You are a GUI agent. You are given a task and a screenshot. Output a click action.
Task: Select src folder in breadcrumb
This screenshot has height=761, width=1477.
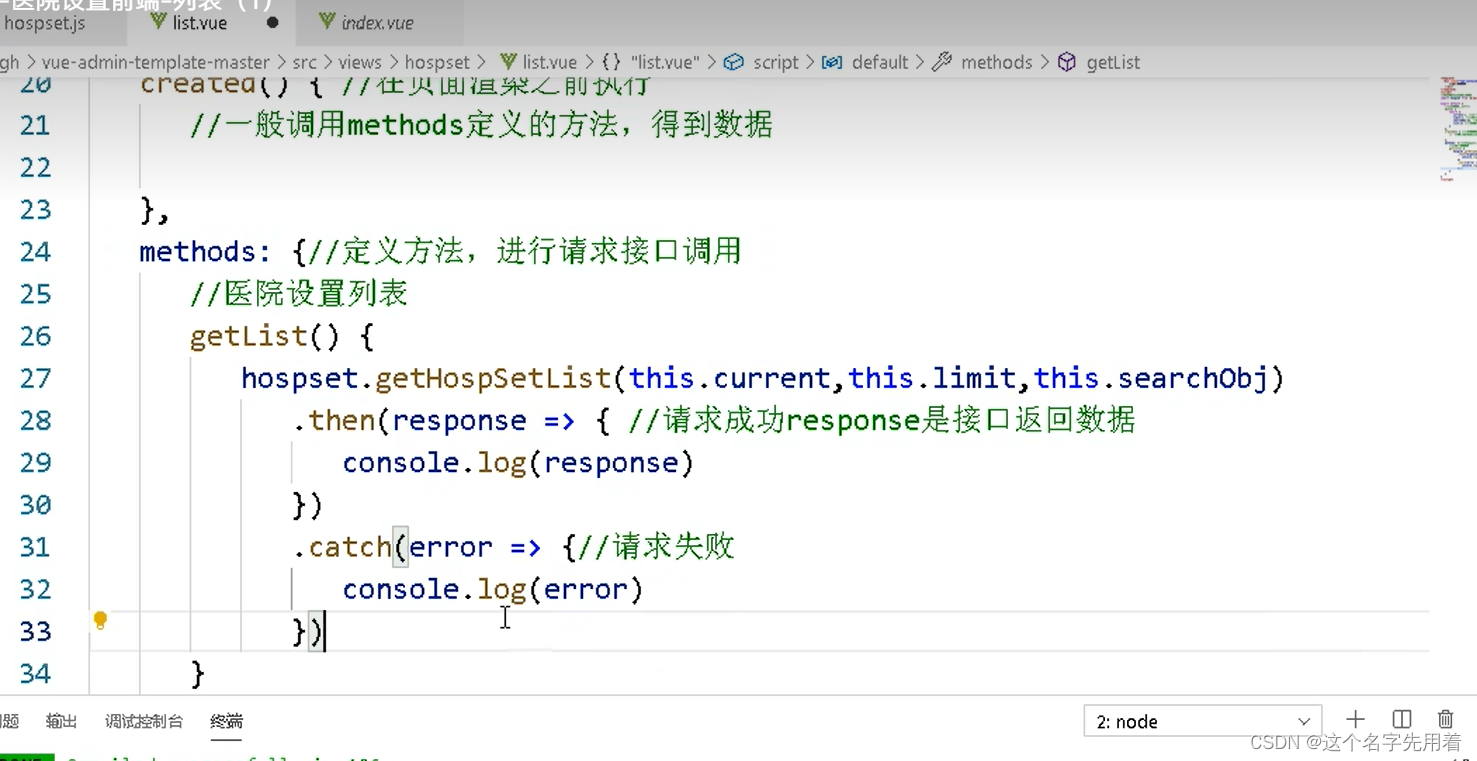tap(305, 62)
